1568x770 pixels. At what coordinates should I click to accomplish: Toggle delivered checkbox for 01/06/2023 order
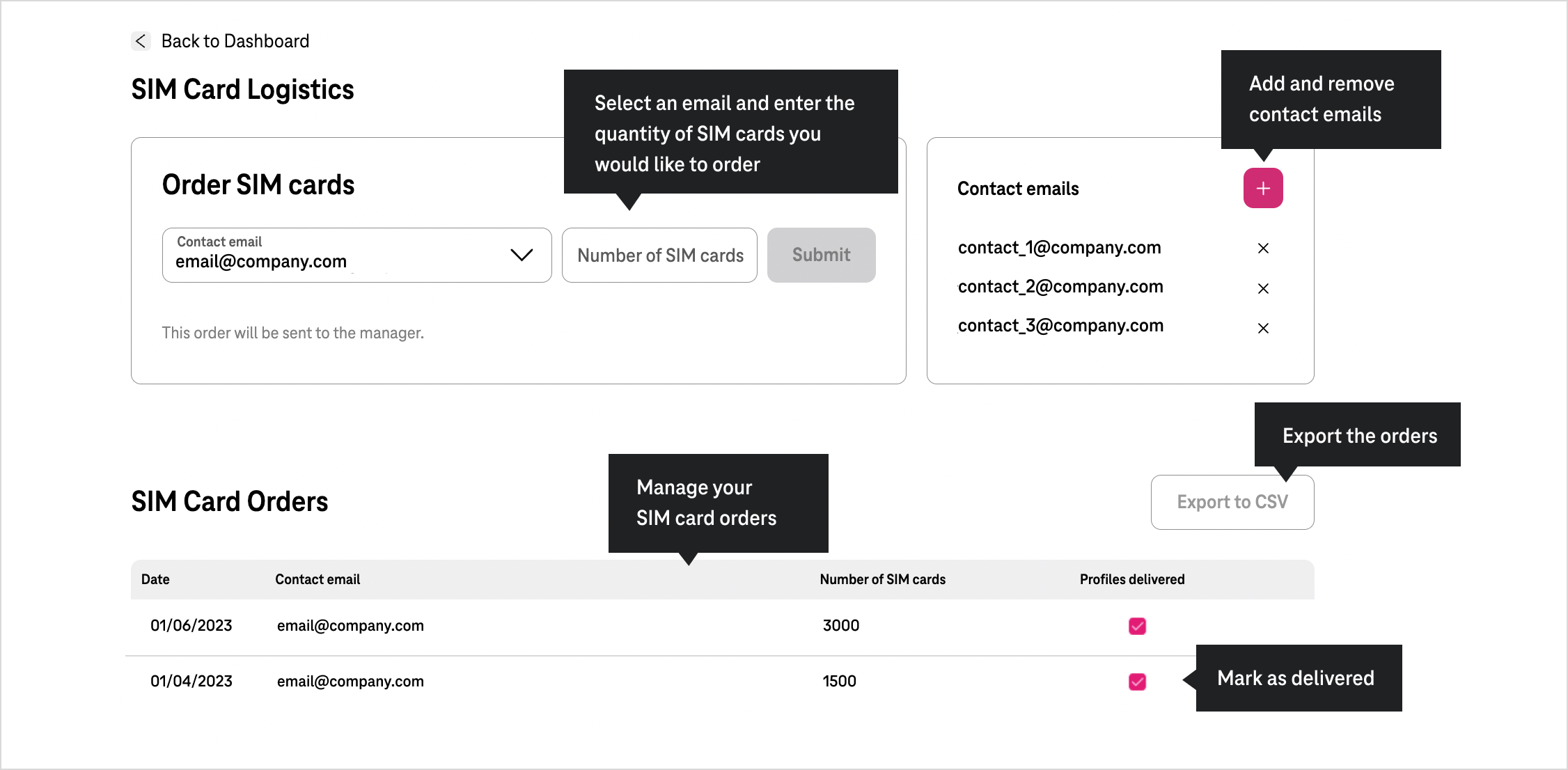pos(1136,626)
